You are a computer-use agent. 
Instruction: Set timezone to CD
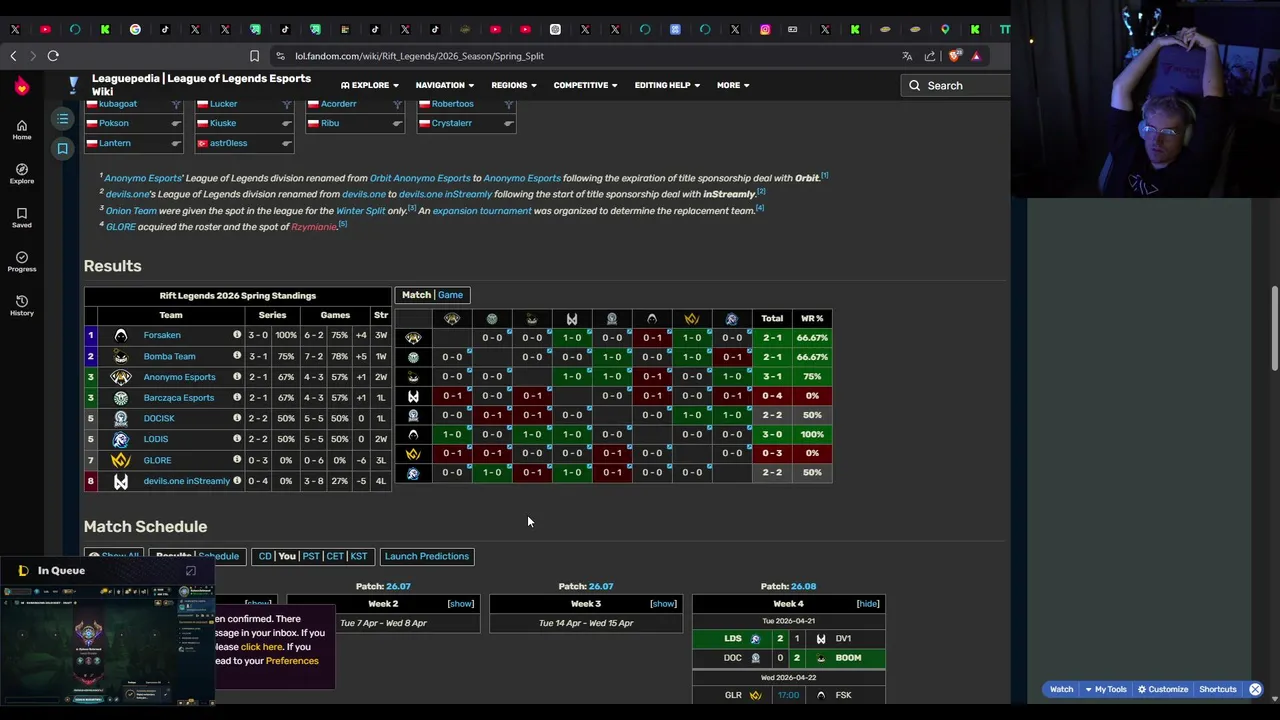point(265,556)
